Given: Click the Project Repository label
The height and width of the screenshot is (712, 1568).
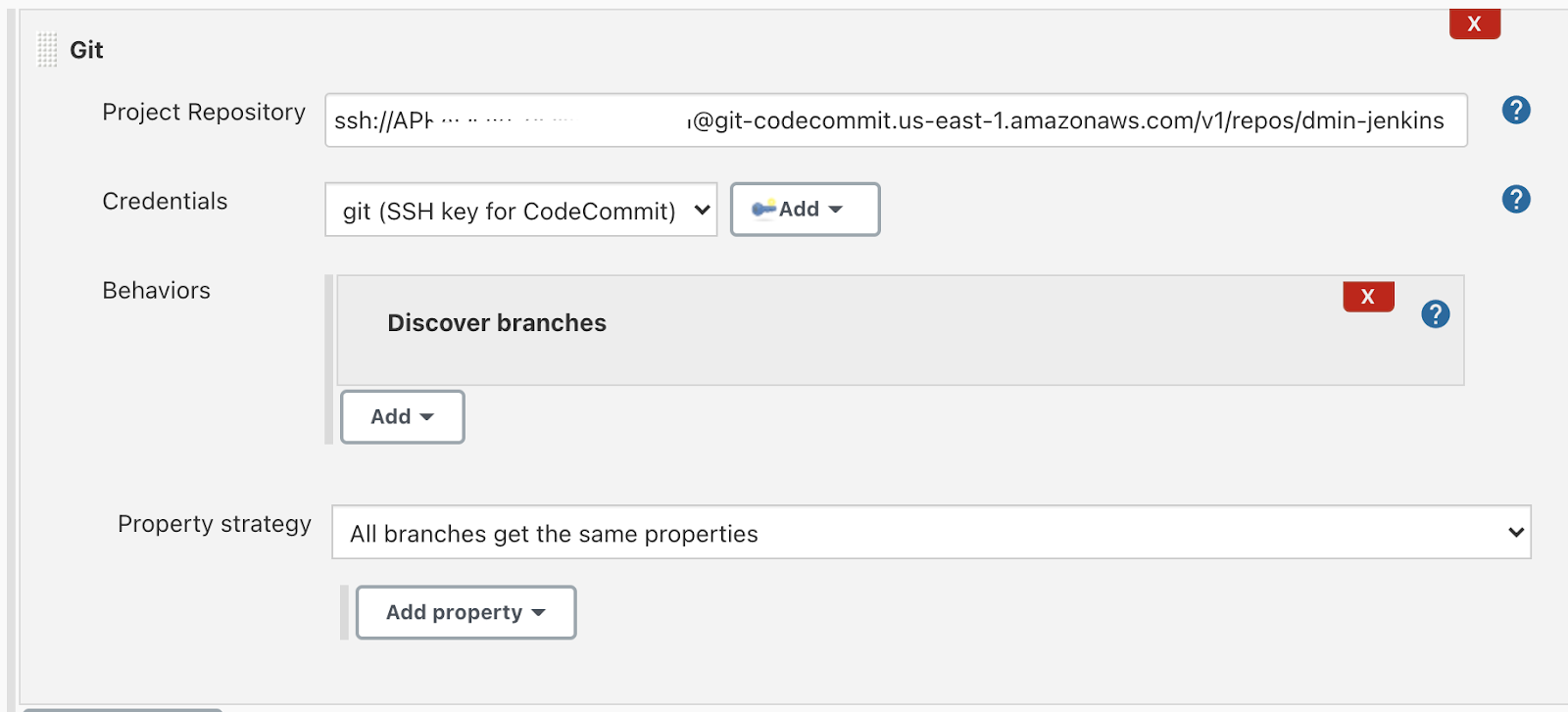Looking at the screenshot, I should [x=204, y=113].
